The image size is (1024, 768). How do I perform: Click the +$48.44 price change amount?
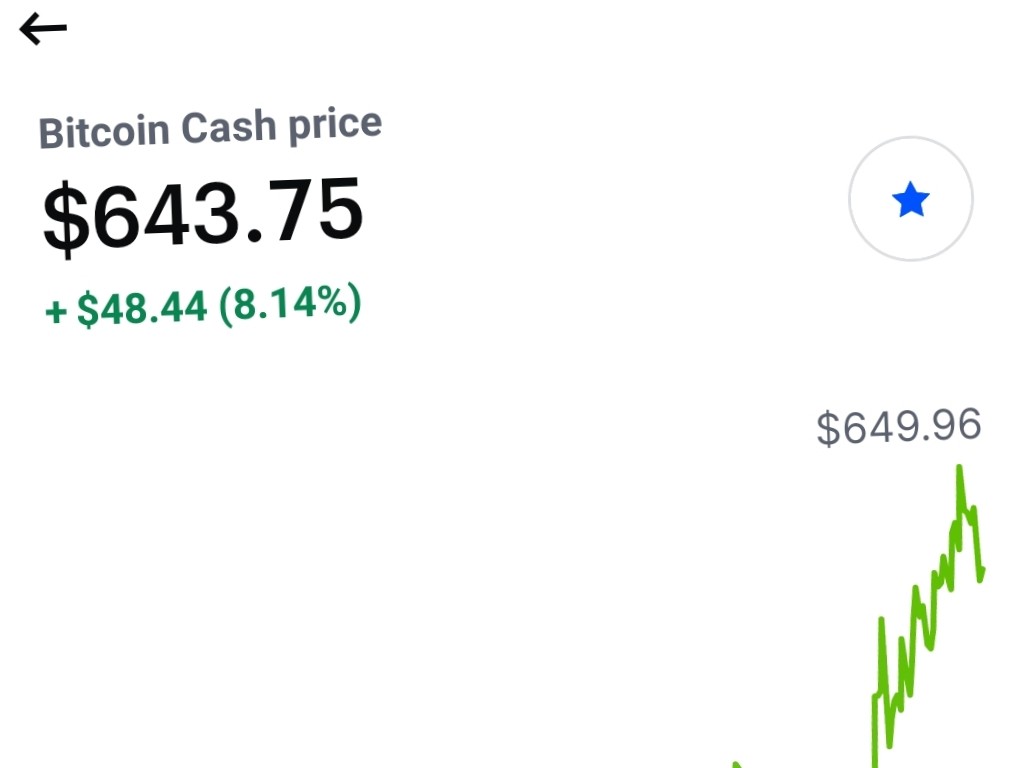(x=126, y=308)
